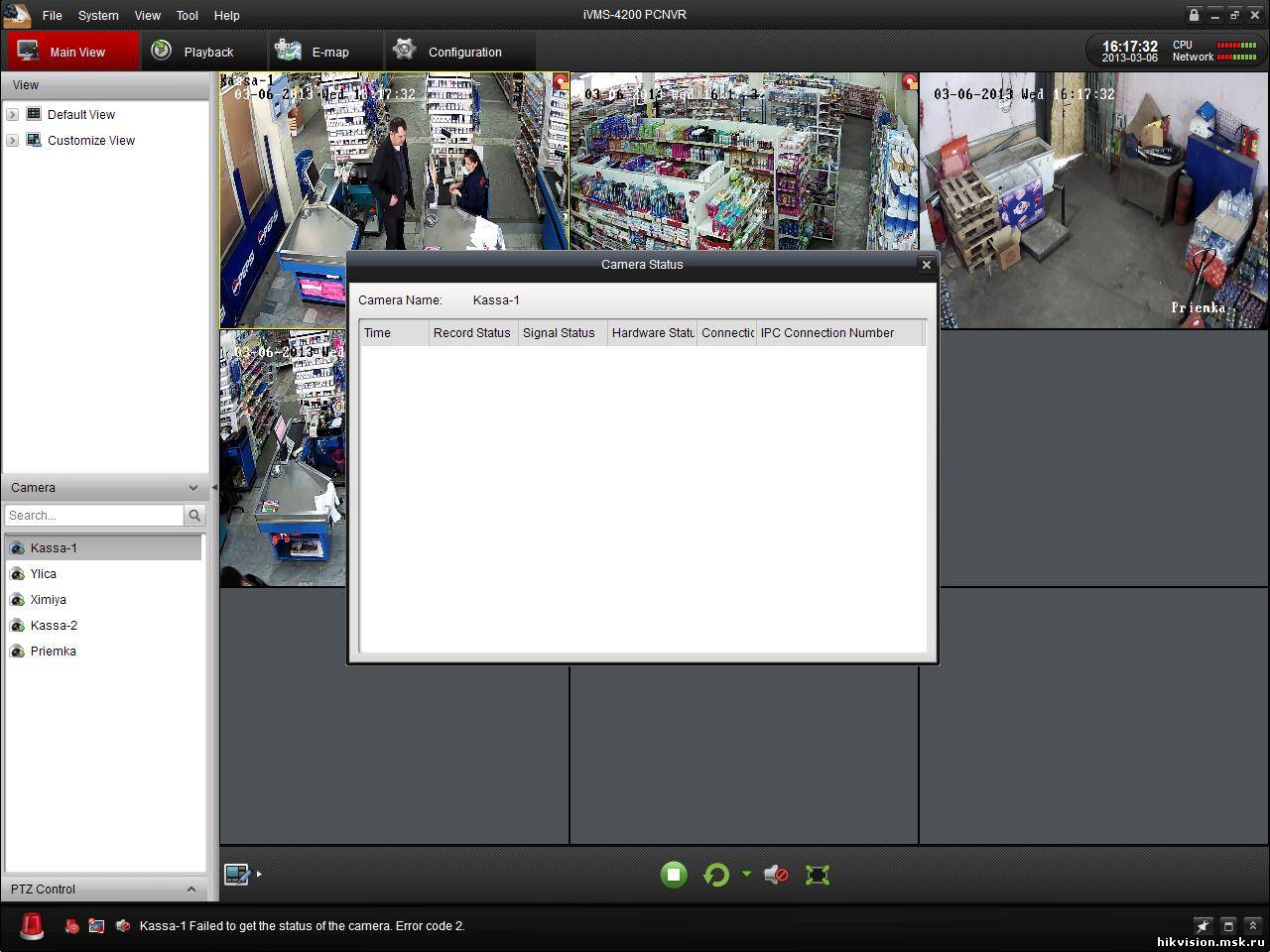Open the Tool menu
The image size is (1270, 952).
pos(188,15)
